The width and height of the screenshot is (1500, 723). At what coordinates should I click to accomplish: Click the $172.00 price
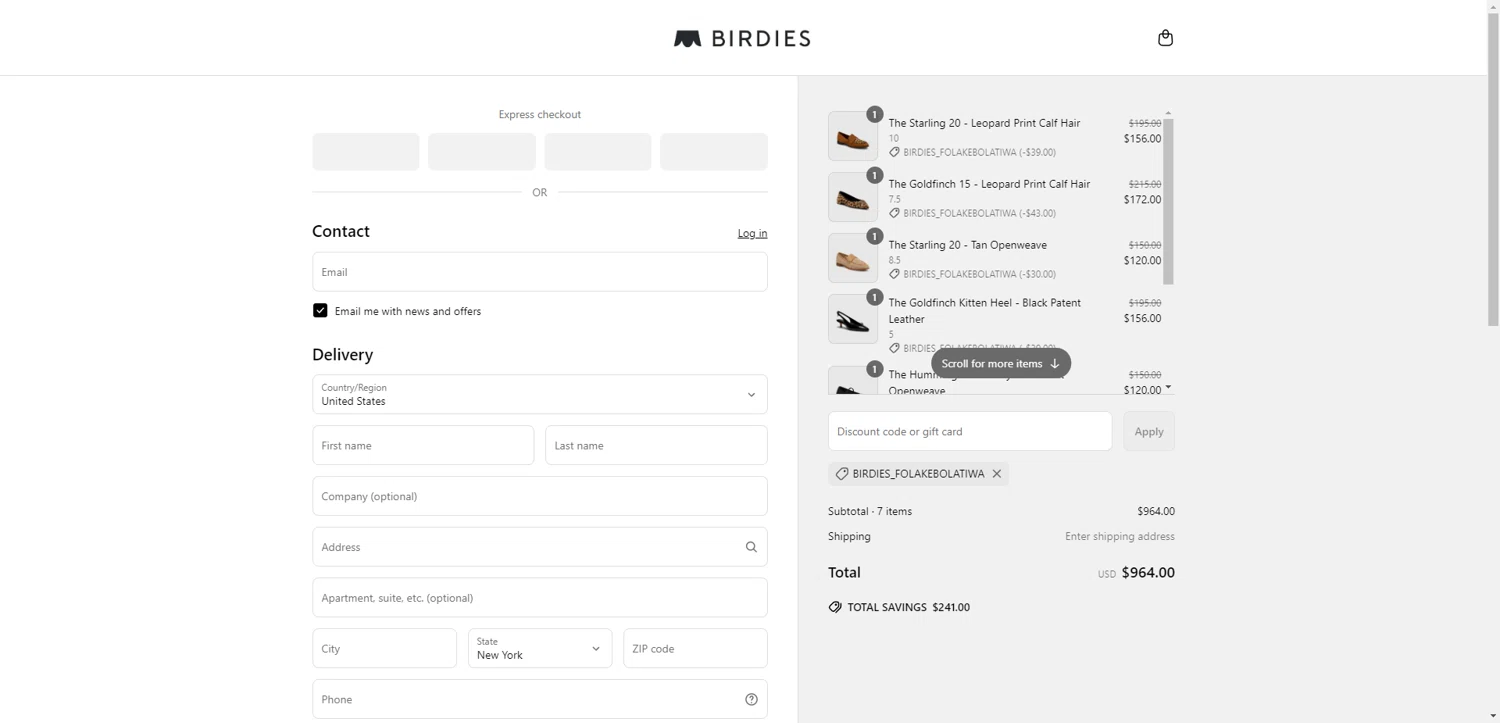(1142, 200)
